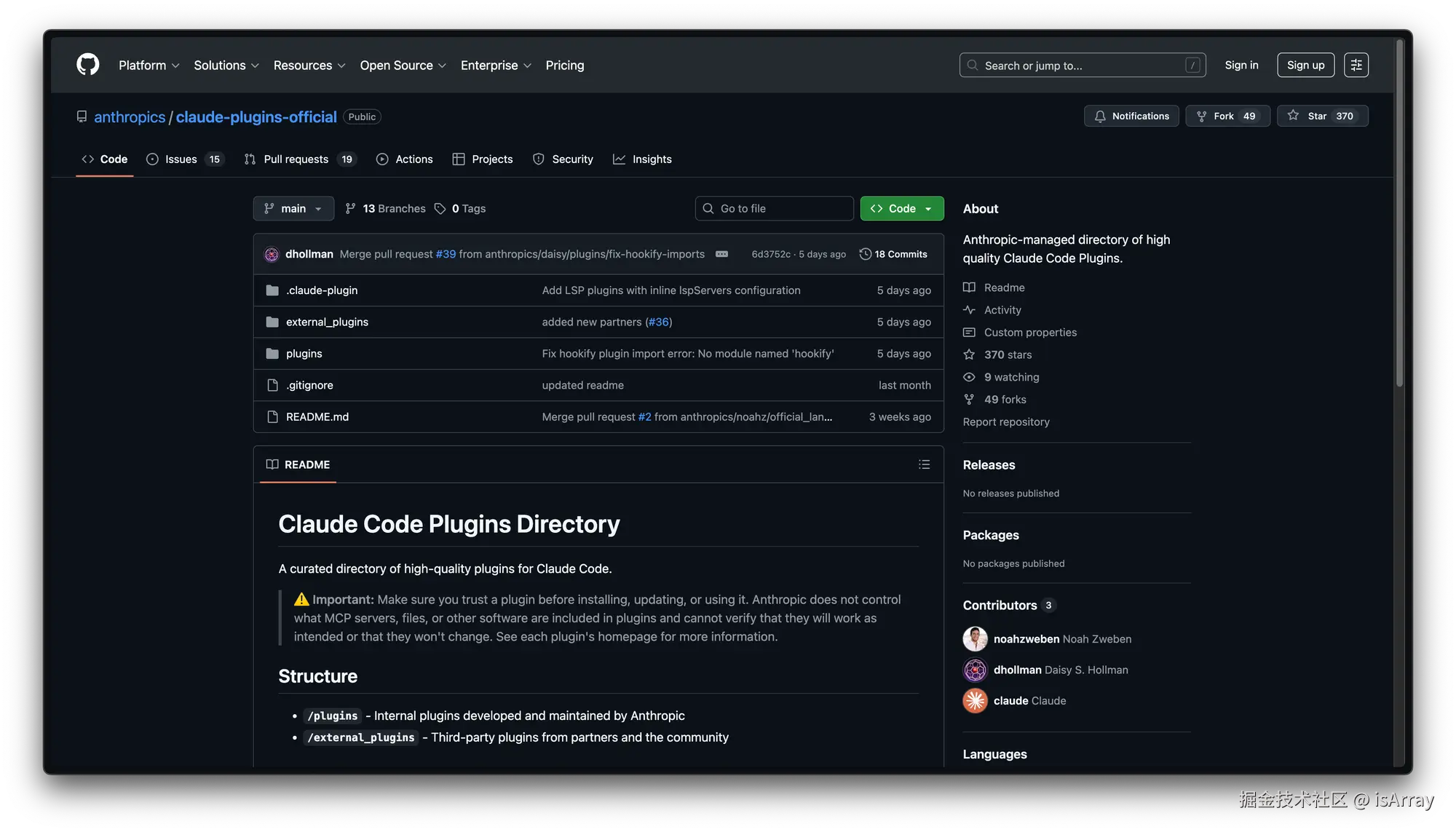Open the main branch selector dropdown
The width and height of the screenshot is (1456, 832).
click(x=293, y=209)
